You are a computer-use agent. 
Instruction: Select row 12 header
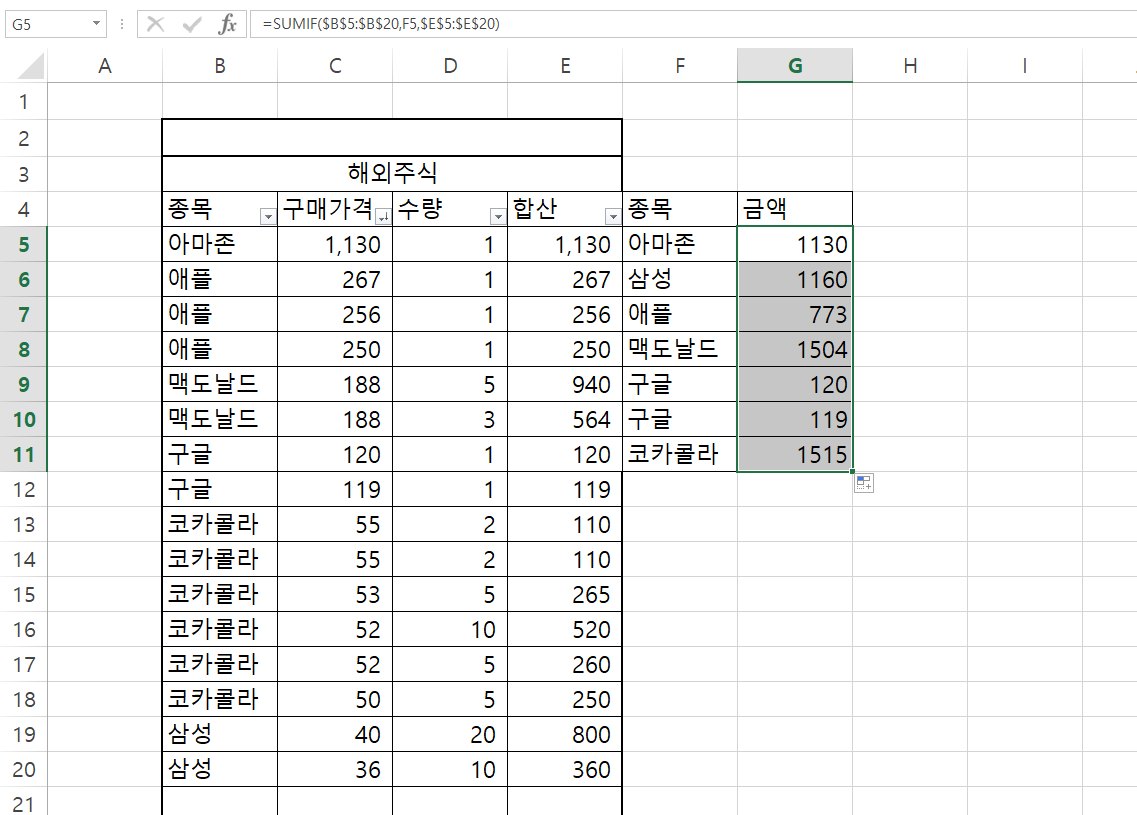coord(24,489)
